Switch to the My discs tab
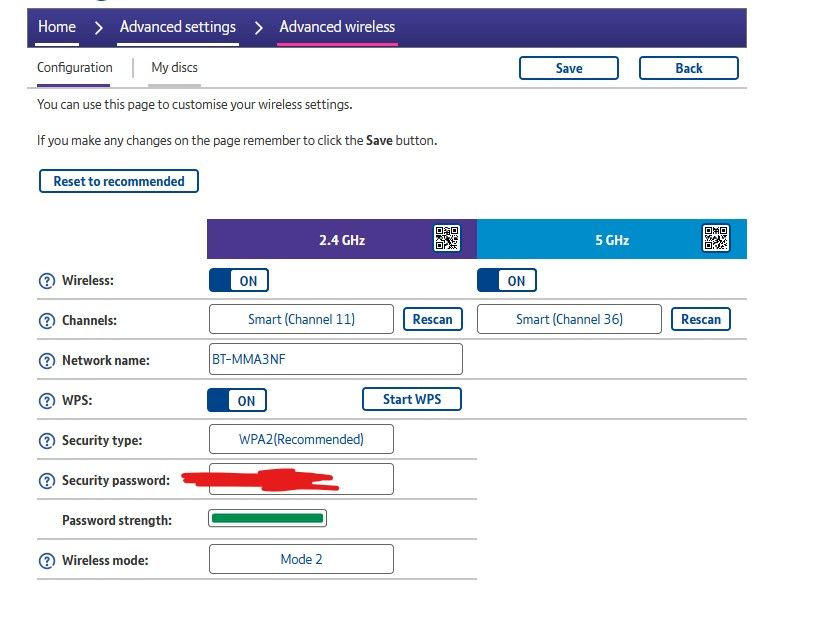Viewport: 819px width, 627px height. point(174,68)
